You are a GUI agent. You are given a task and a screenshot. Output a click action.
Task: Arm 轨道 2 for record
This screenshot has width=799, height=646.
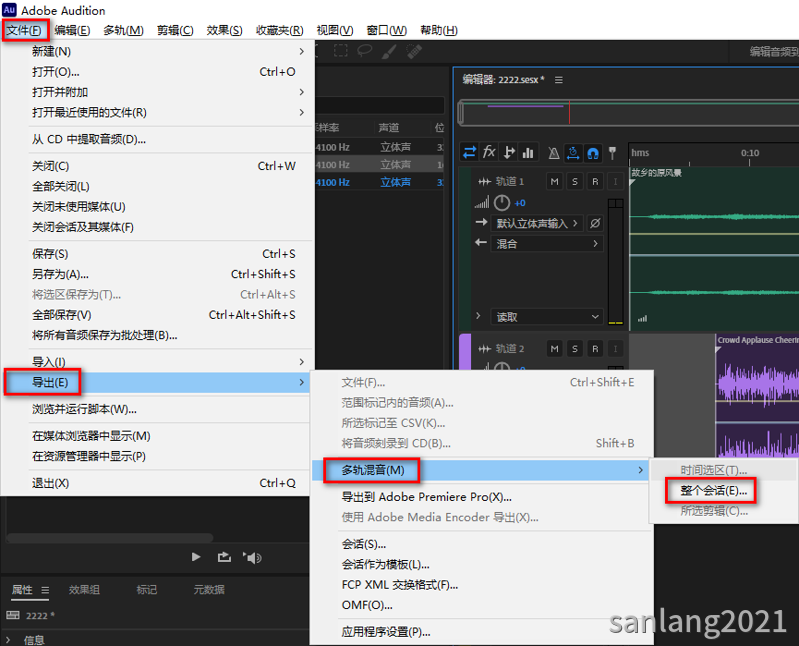[x=595, y=348]
